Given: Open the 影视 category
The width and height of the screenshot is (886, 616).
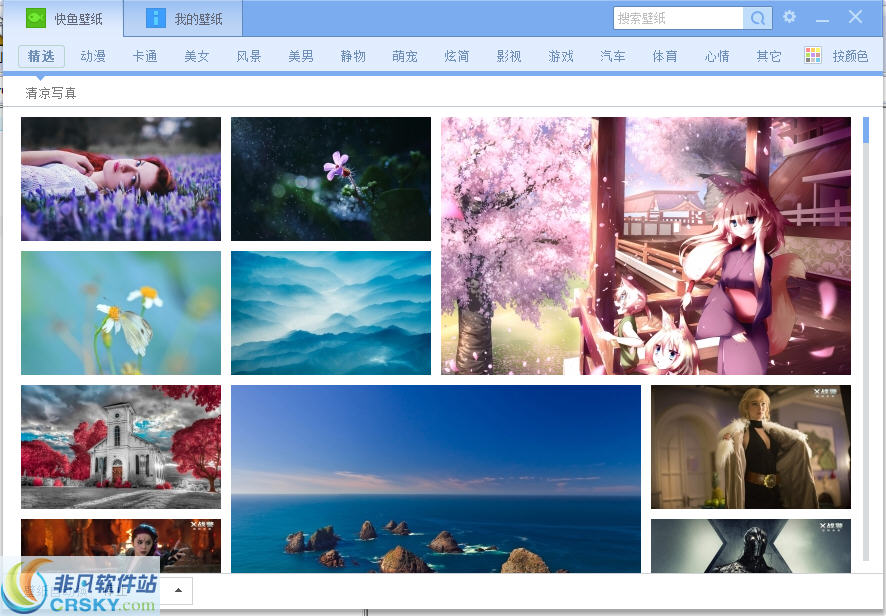Looking at the screenshot, I should 509,56.
